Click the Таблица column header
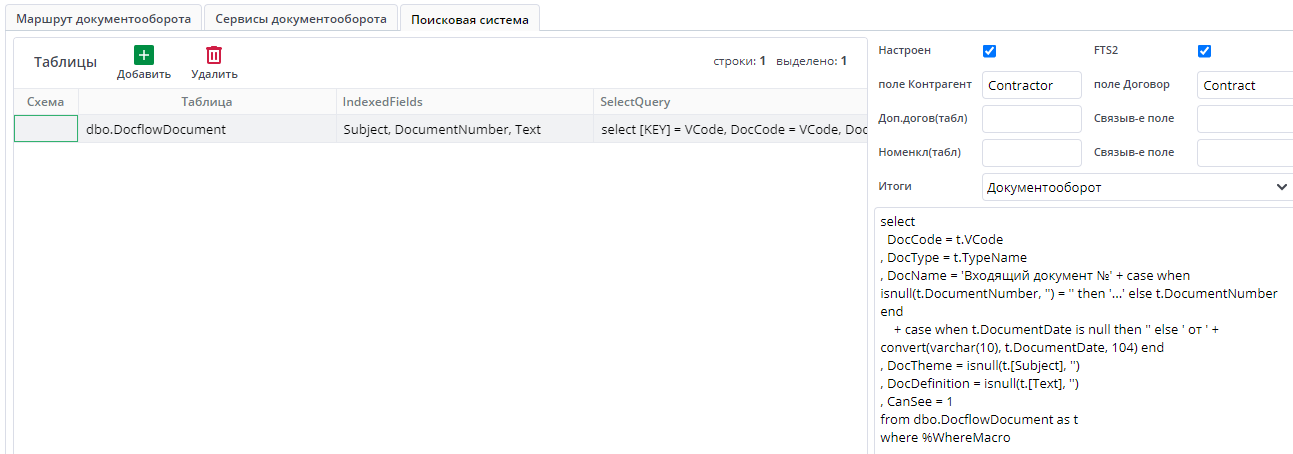This screenshot has height=454, width=1293. pos(207,102)
